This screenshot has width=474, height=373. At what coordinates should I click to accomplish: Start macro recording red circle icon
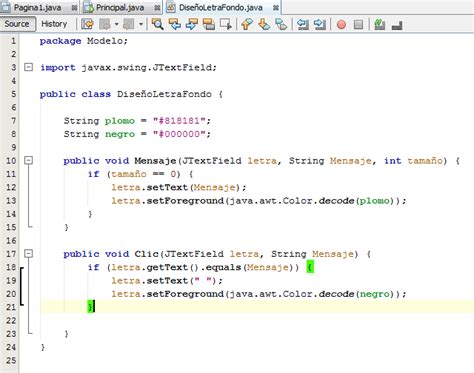point(341,24)
